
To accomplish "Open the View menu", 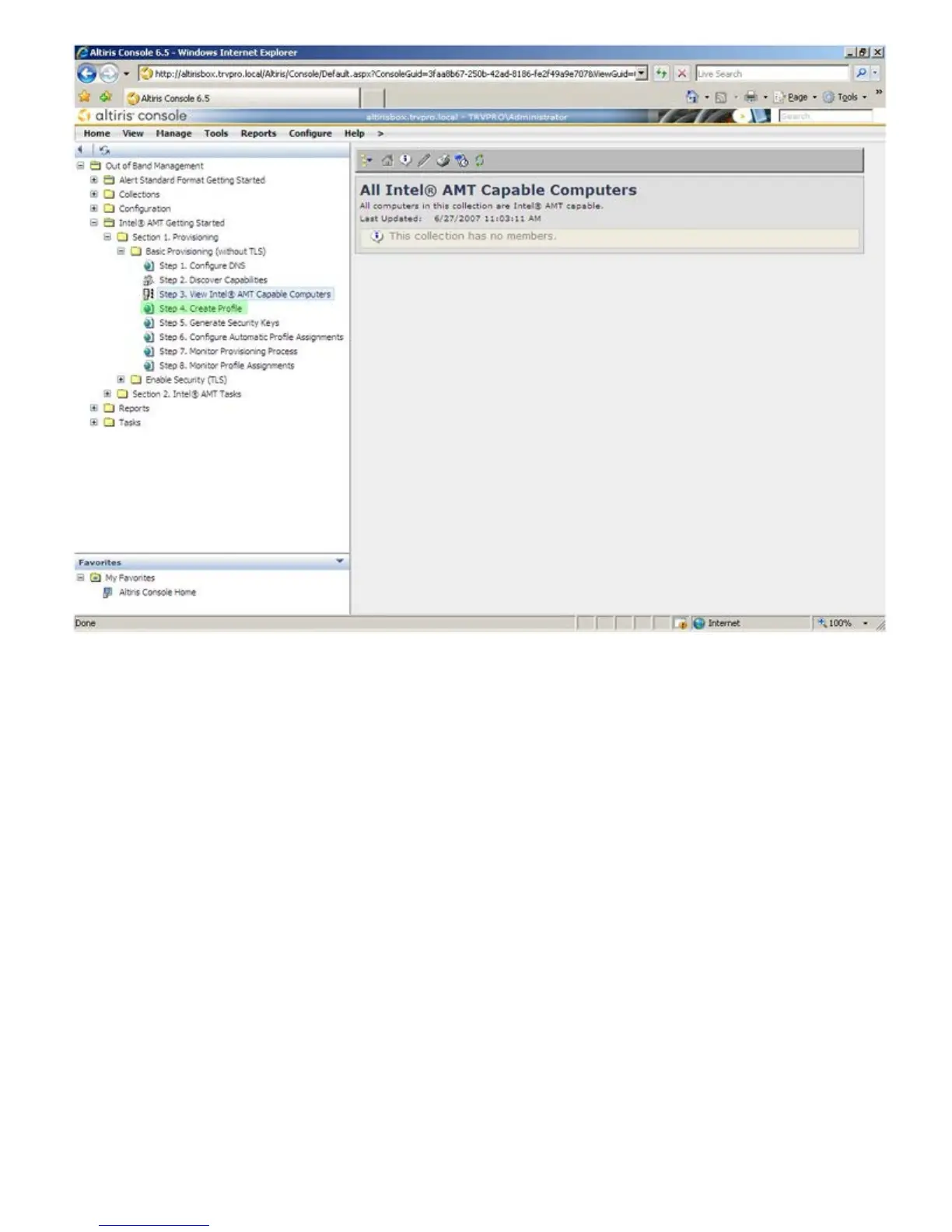I will pos(133,134).
